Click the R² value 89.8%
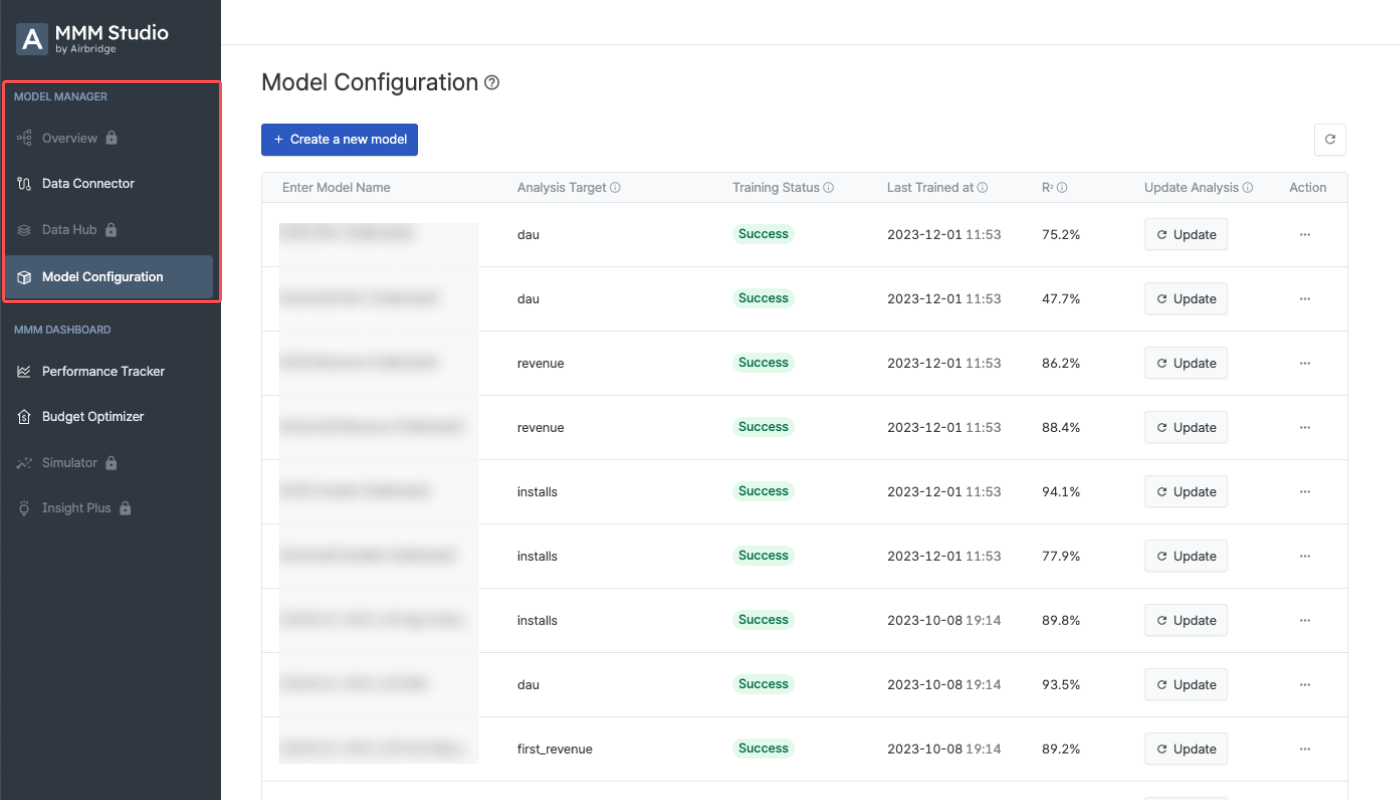Image resolution: width=1400 pixels, height=800 pixels. tap(1061, 621)
